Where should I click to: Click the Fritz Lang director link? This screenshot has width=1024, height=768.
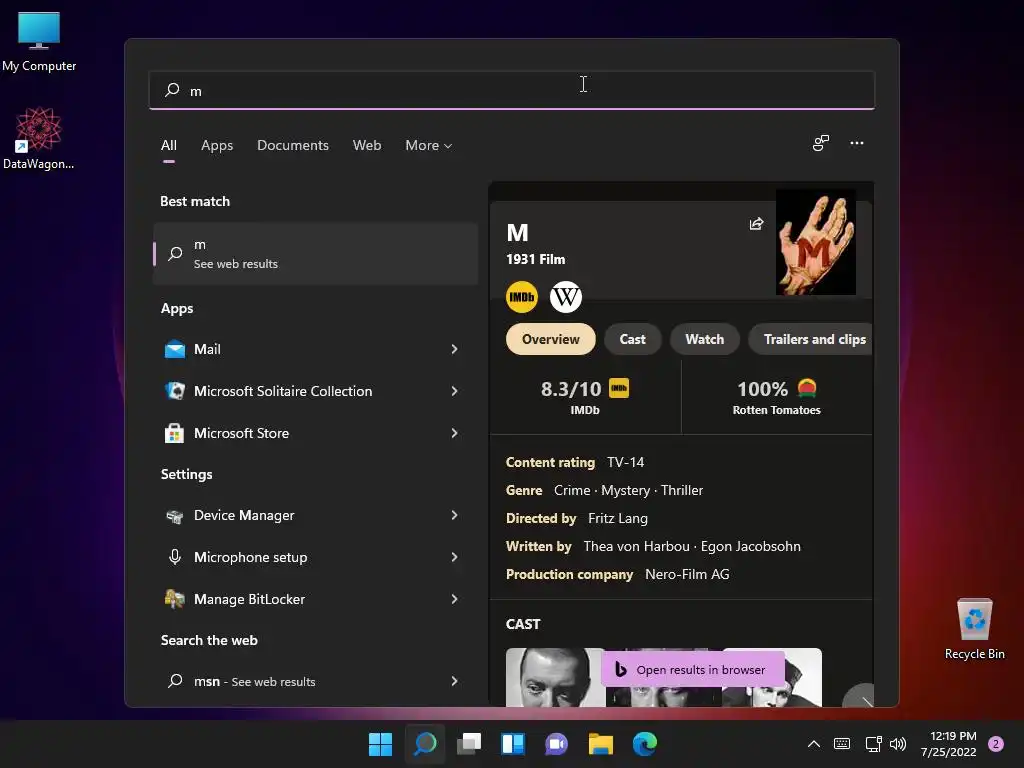pos(618,519)
